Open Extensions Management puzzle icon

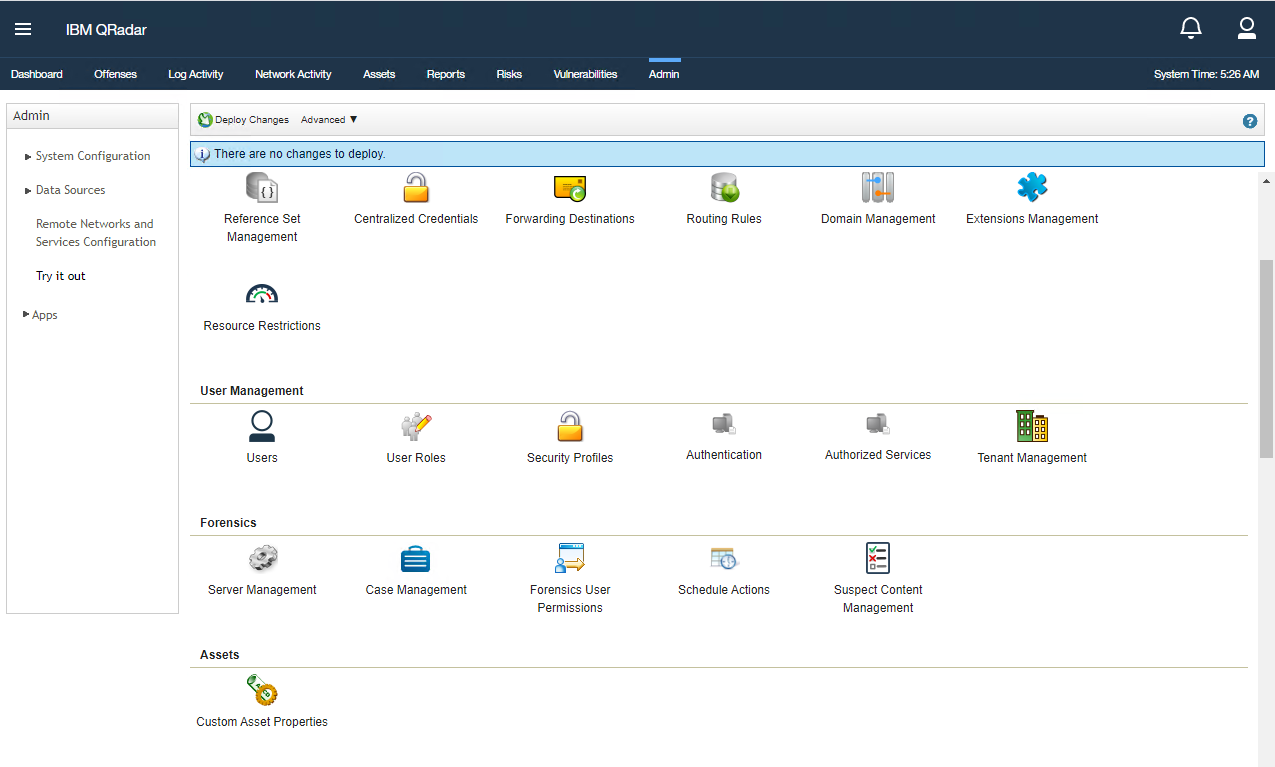tap(1032, 187)
